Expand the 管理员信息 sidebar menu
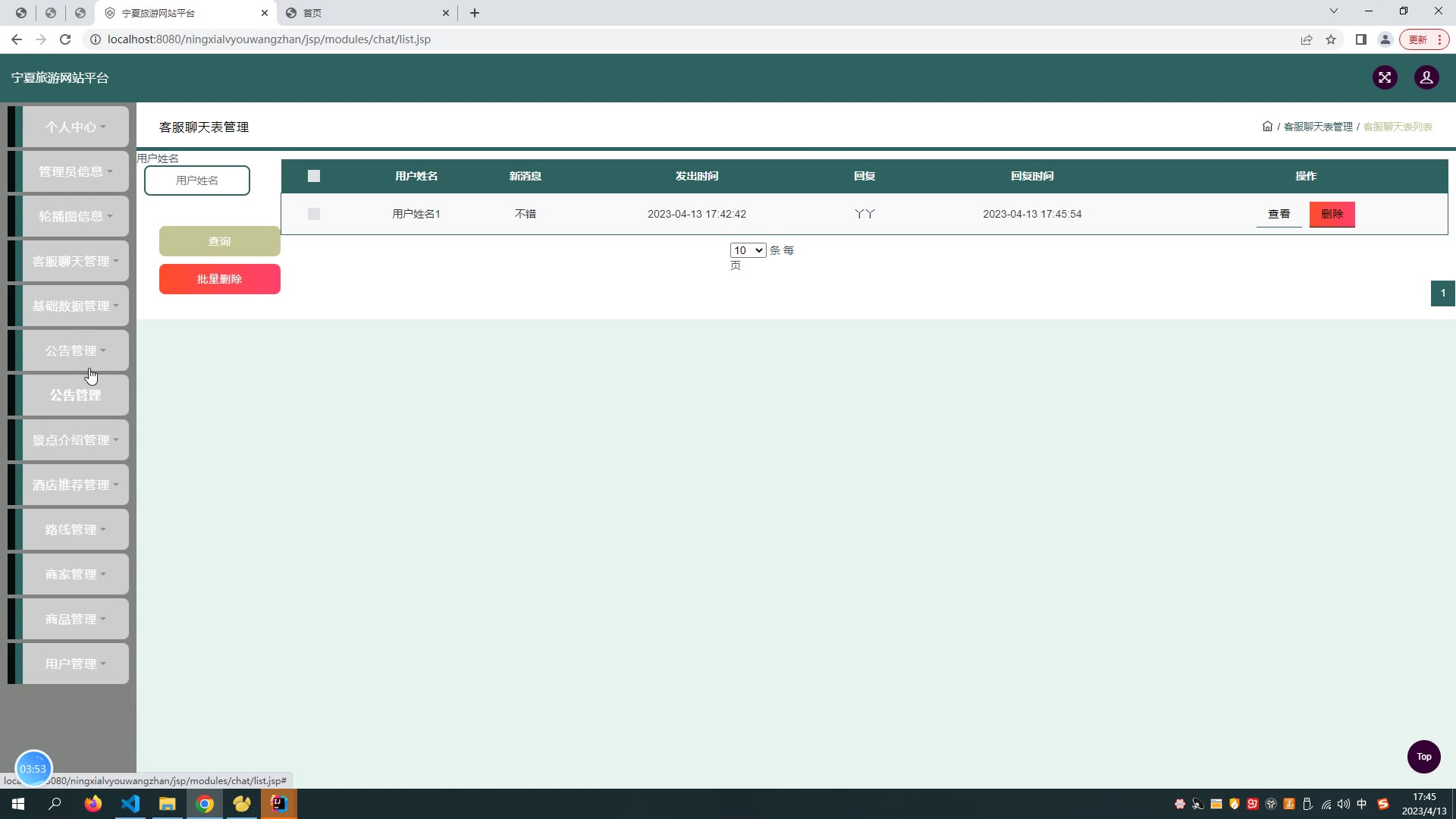 pyautogui.click(x=75, y=171)
